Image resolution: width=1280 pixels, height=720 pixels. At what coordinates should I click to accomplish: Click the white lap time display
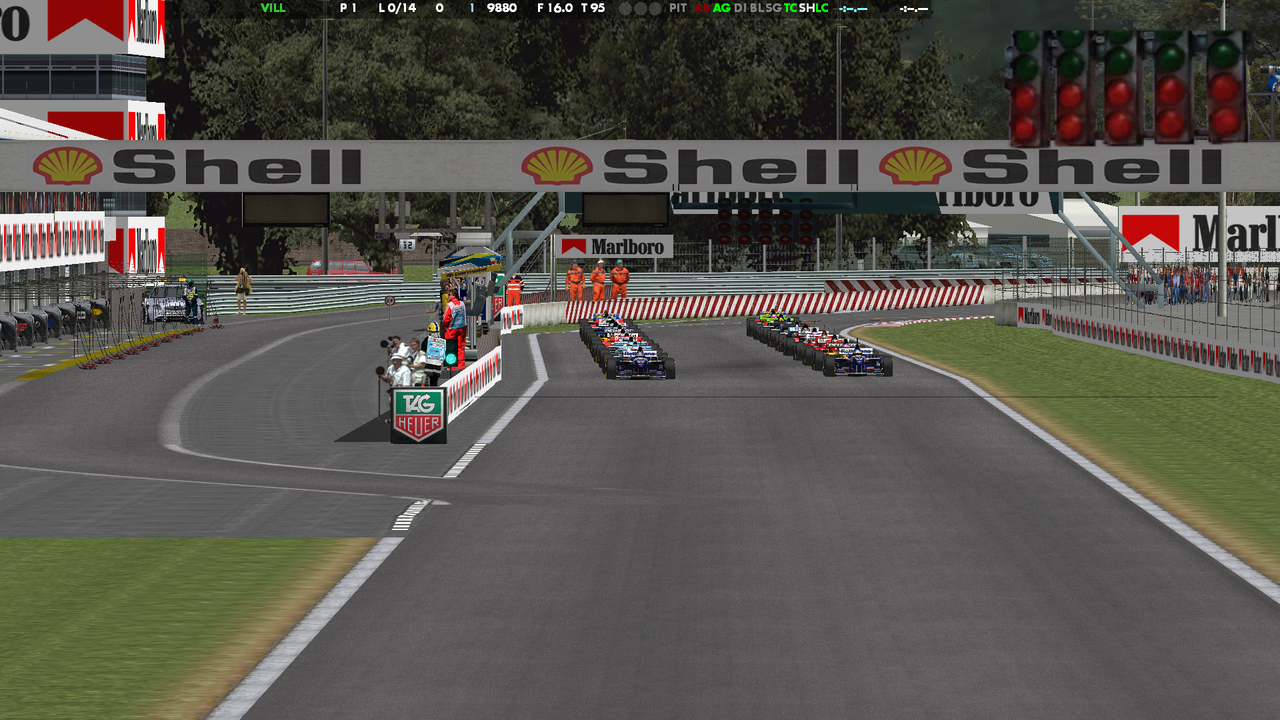click(913, 8)
